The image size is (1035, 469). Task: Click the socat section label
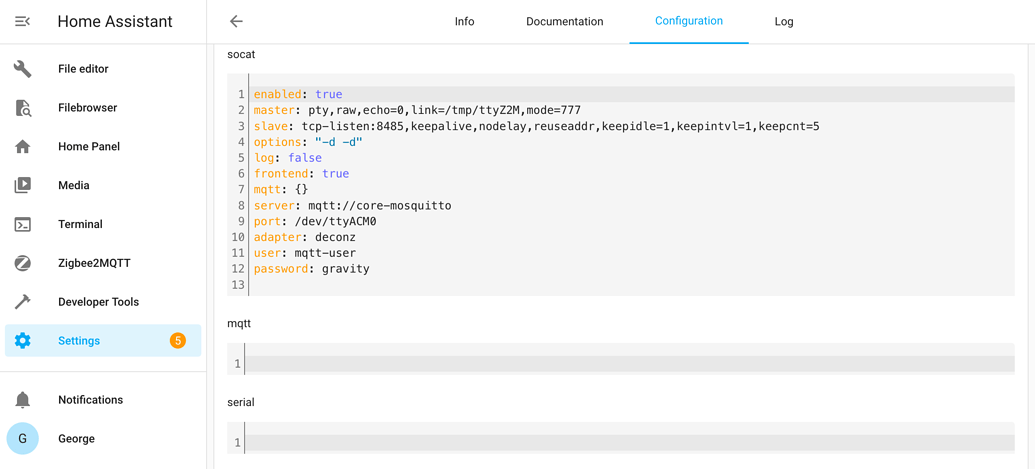point(241,54)
